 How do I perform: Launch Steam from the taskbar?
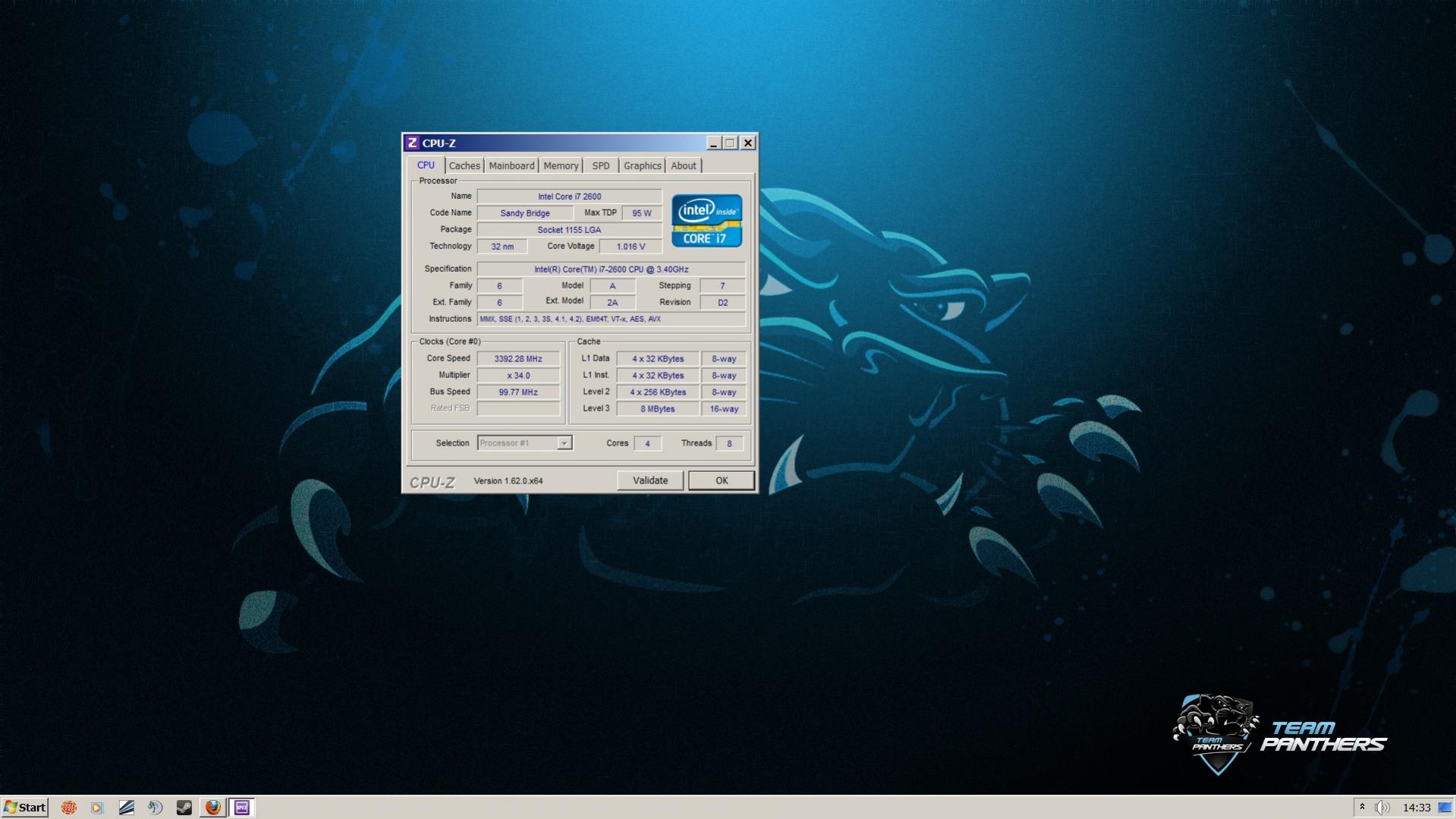click(184, 808)
